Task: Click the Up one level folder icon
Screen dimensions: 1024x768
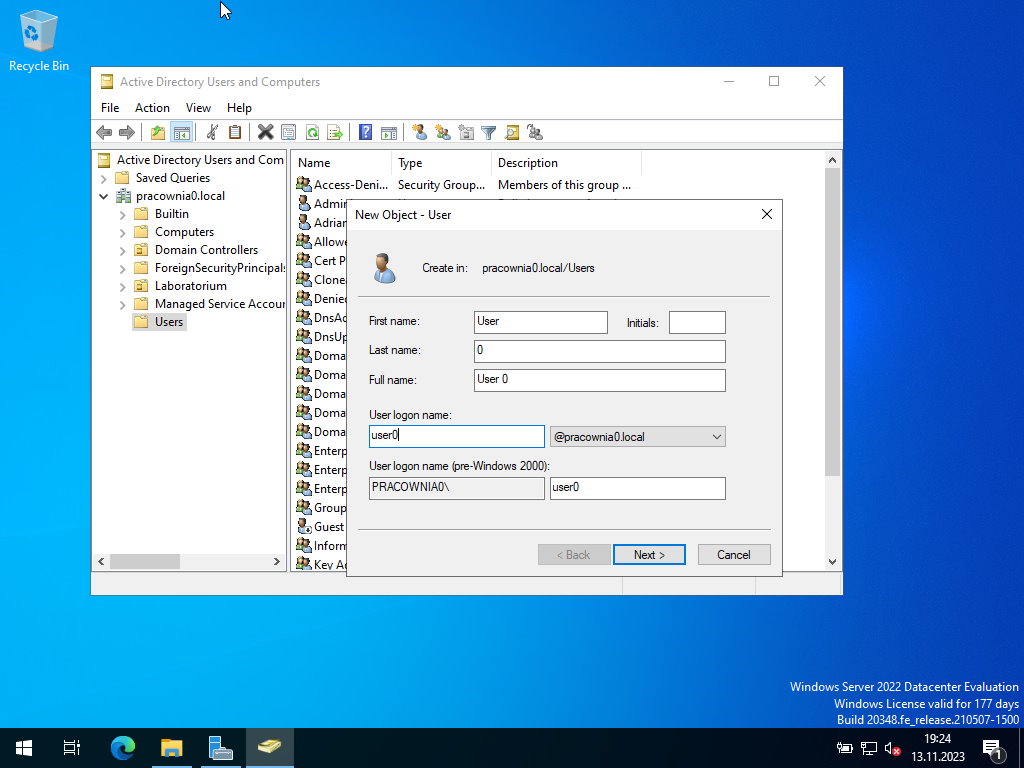Action: (x=158, y=132)
